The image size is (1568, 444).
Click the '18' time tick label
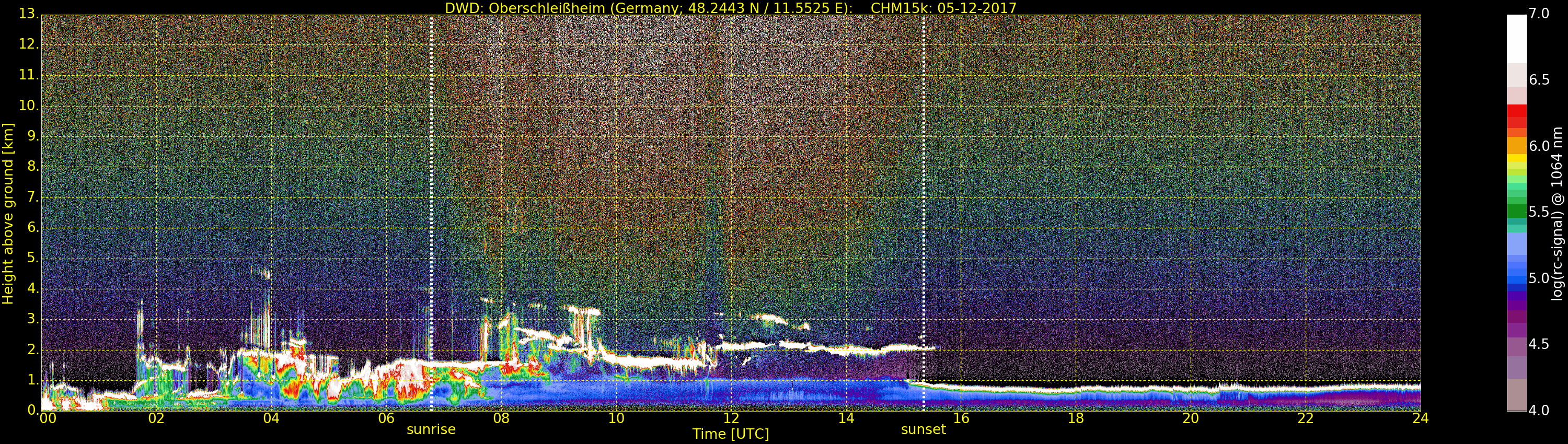1076,418
